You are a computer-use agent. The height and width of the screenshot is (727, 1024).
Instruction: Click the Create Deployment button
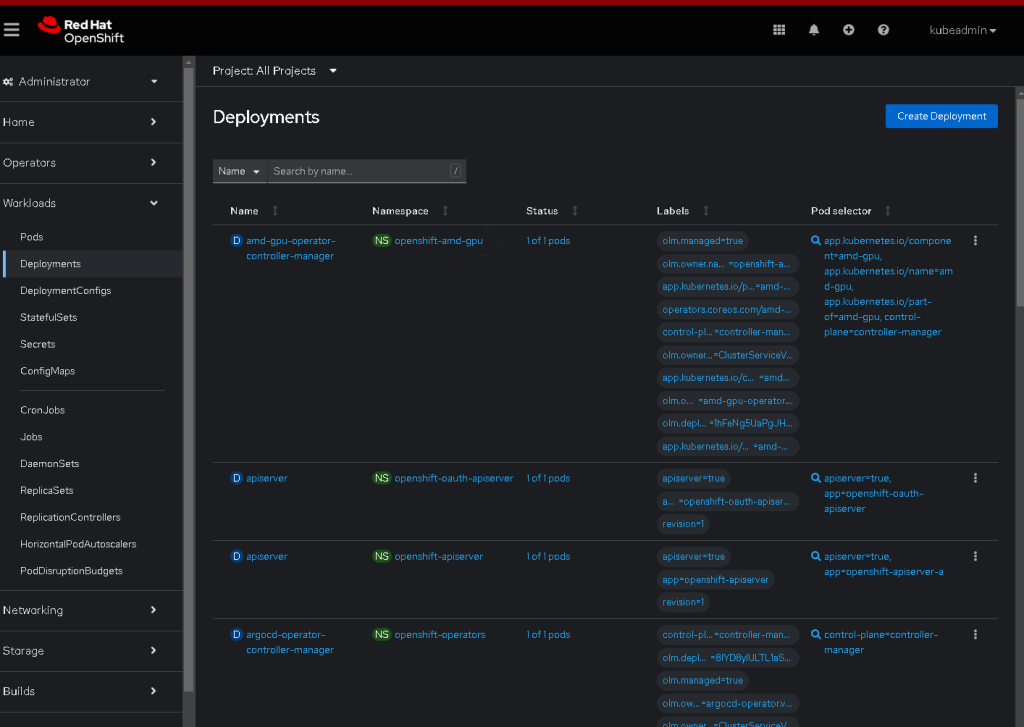tap(941, 116)
